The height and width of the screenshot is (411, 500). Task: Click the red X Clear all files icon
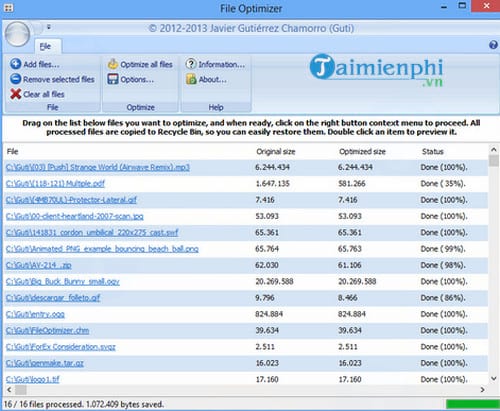(x=15, y=94)
